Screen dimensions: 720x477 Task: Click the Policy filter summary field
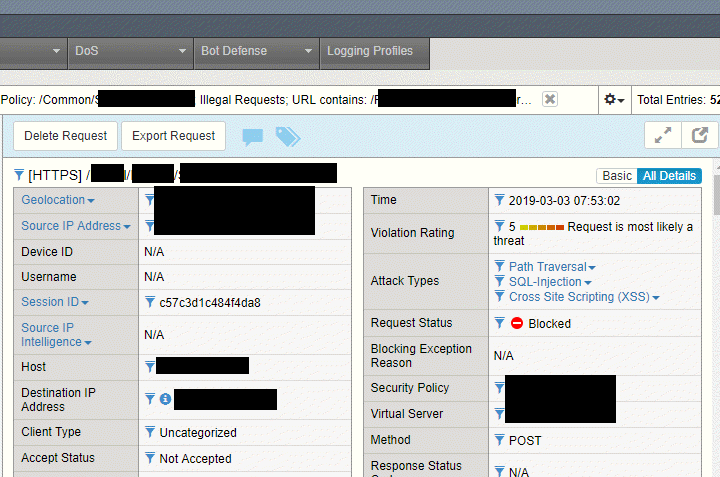coord(298,100)
